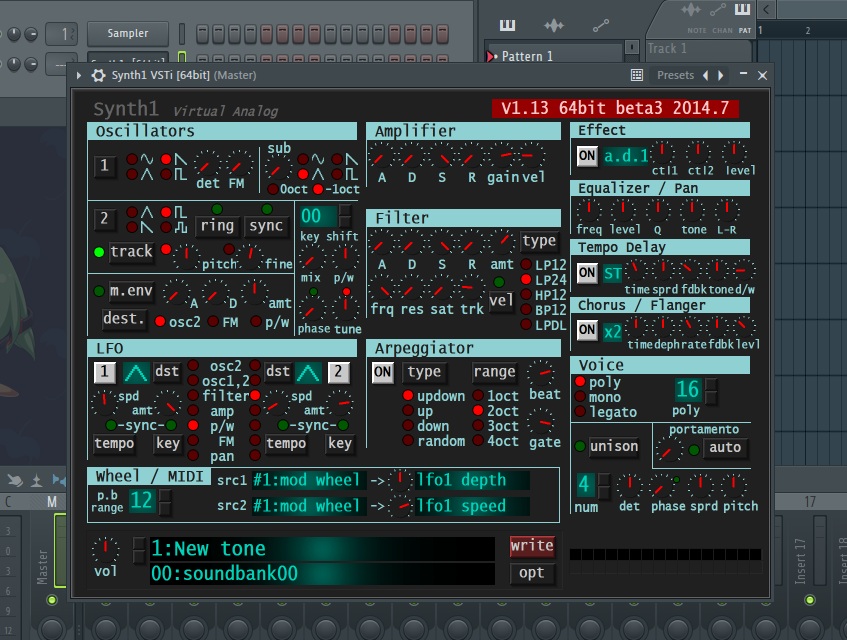The width and height of the screenshot is (847, 640).
Task: Click the Filter frq knob
Action: (x=382, y=290)
